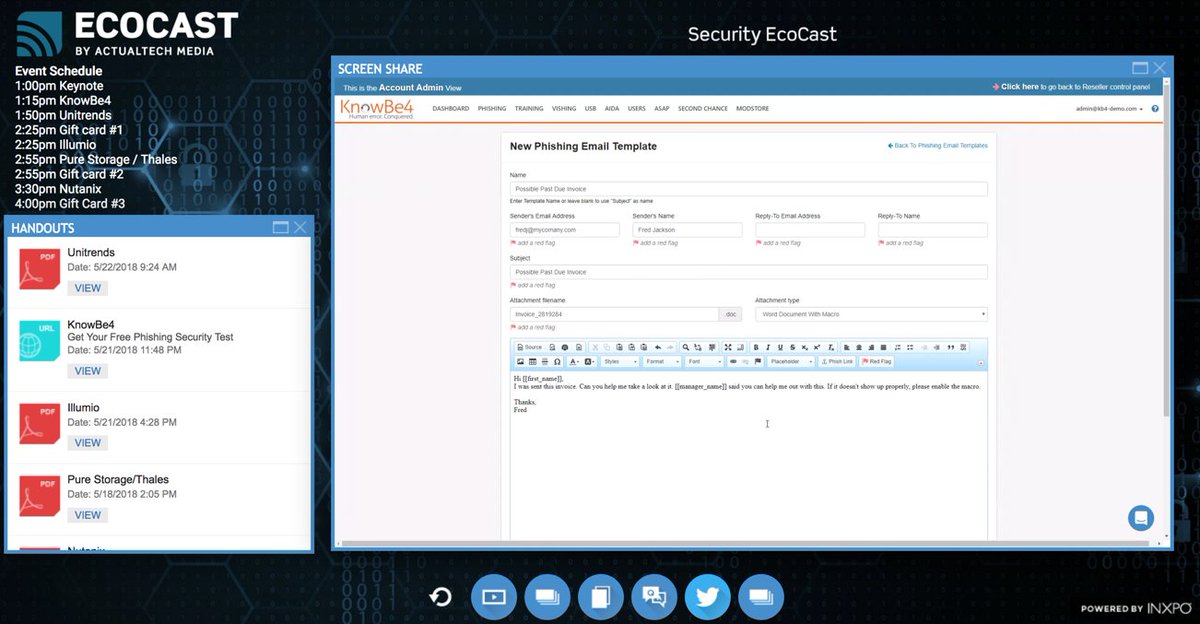
Task: Maximize the editor with the fullscreen icon
Action: click(x=728, y=347)
